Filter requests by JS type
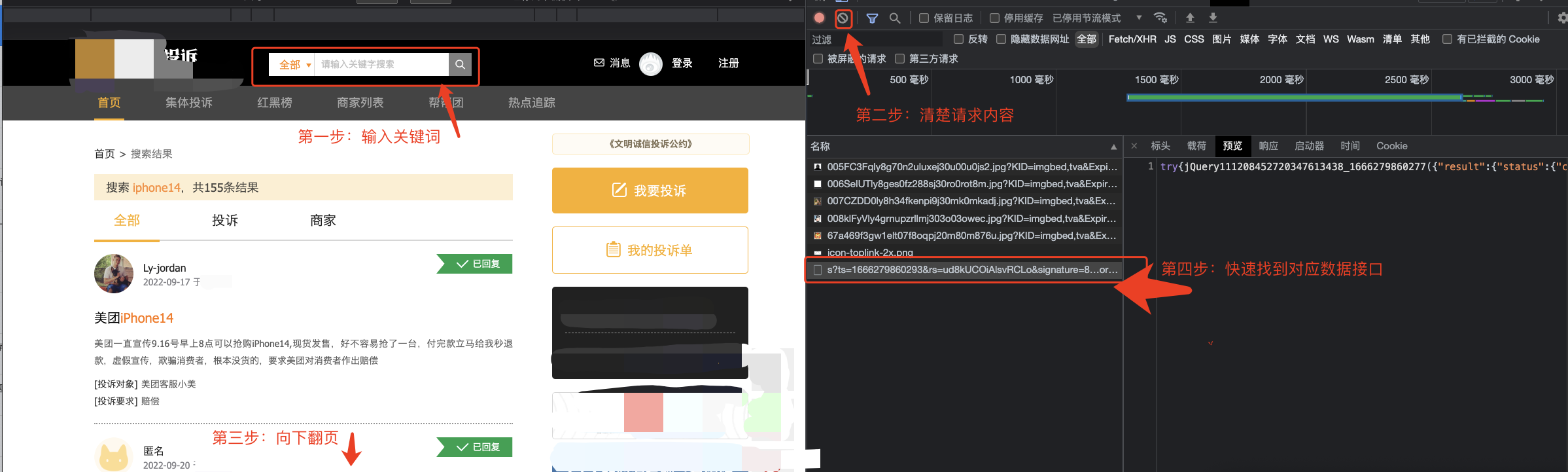 tap(1170, 39)
